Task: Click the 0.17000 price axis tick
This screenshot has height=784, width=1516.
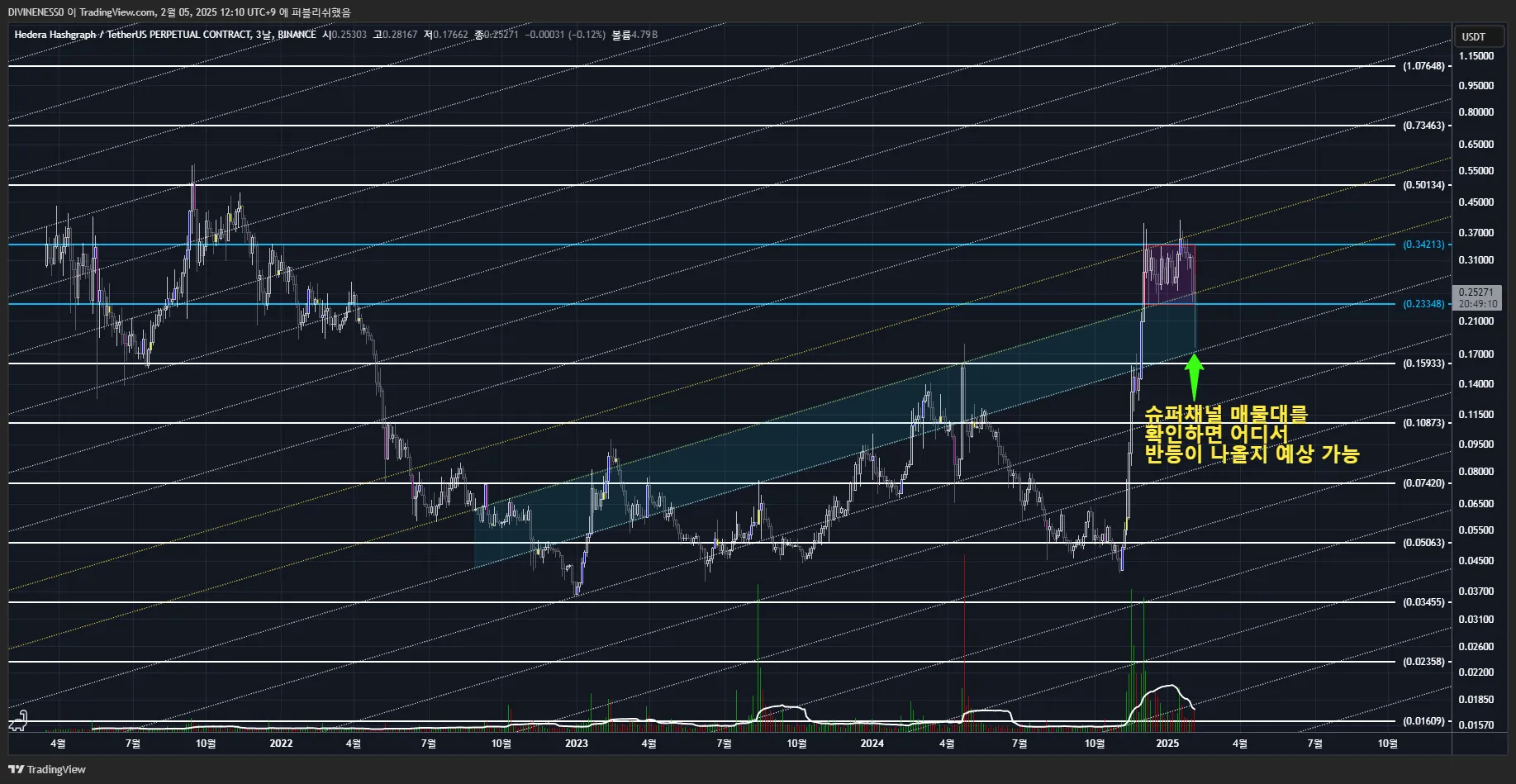Action: click(x=1476, y=354)
